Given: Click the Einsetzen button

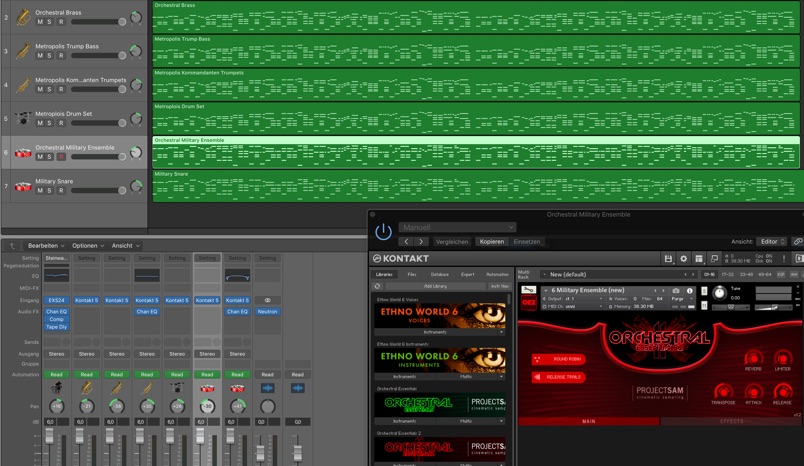Looking at the screenshot, I should pyautogui.click(x=527, y=241).
